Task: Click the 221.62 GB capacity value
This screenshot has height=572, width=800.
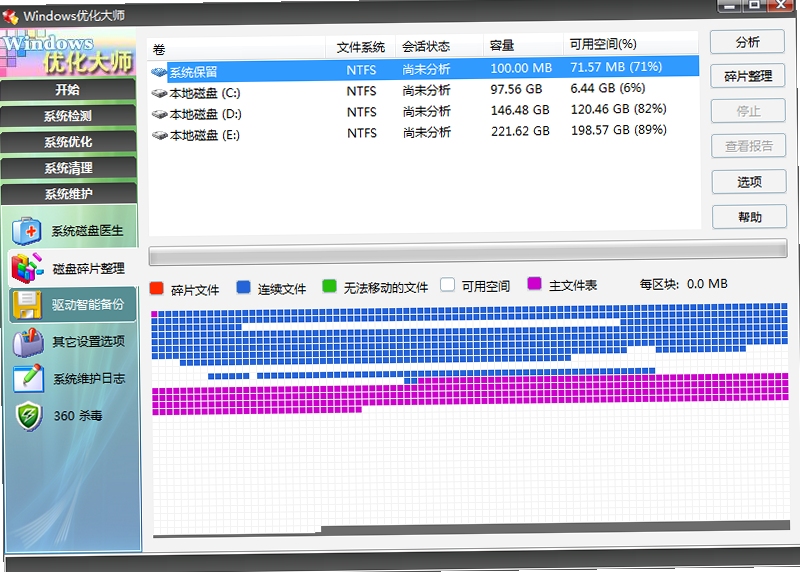Action: [x=520, y=131]
